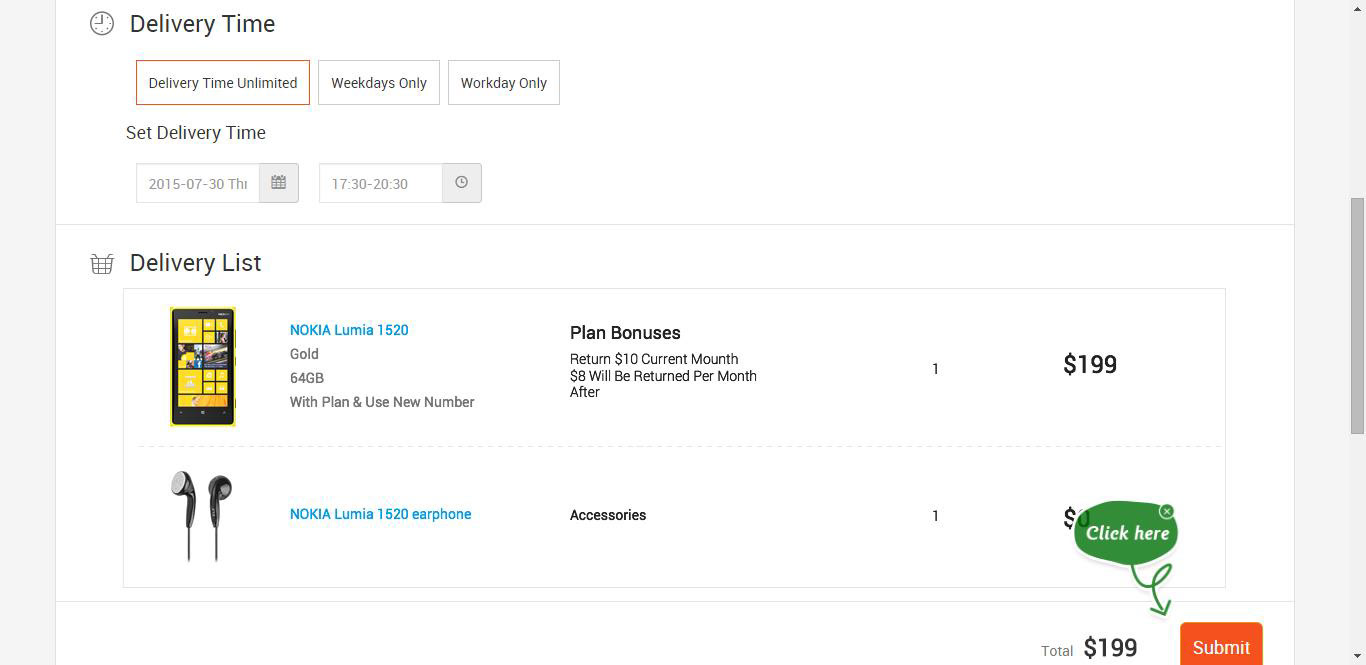The width and height of the screenshot is (1366, 665).
Task: Click the page vertical scrollbar thumb
Action: (x=1357, y=315)
